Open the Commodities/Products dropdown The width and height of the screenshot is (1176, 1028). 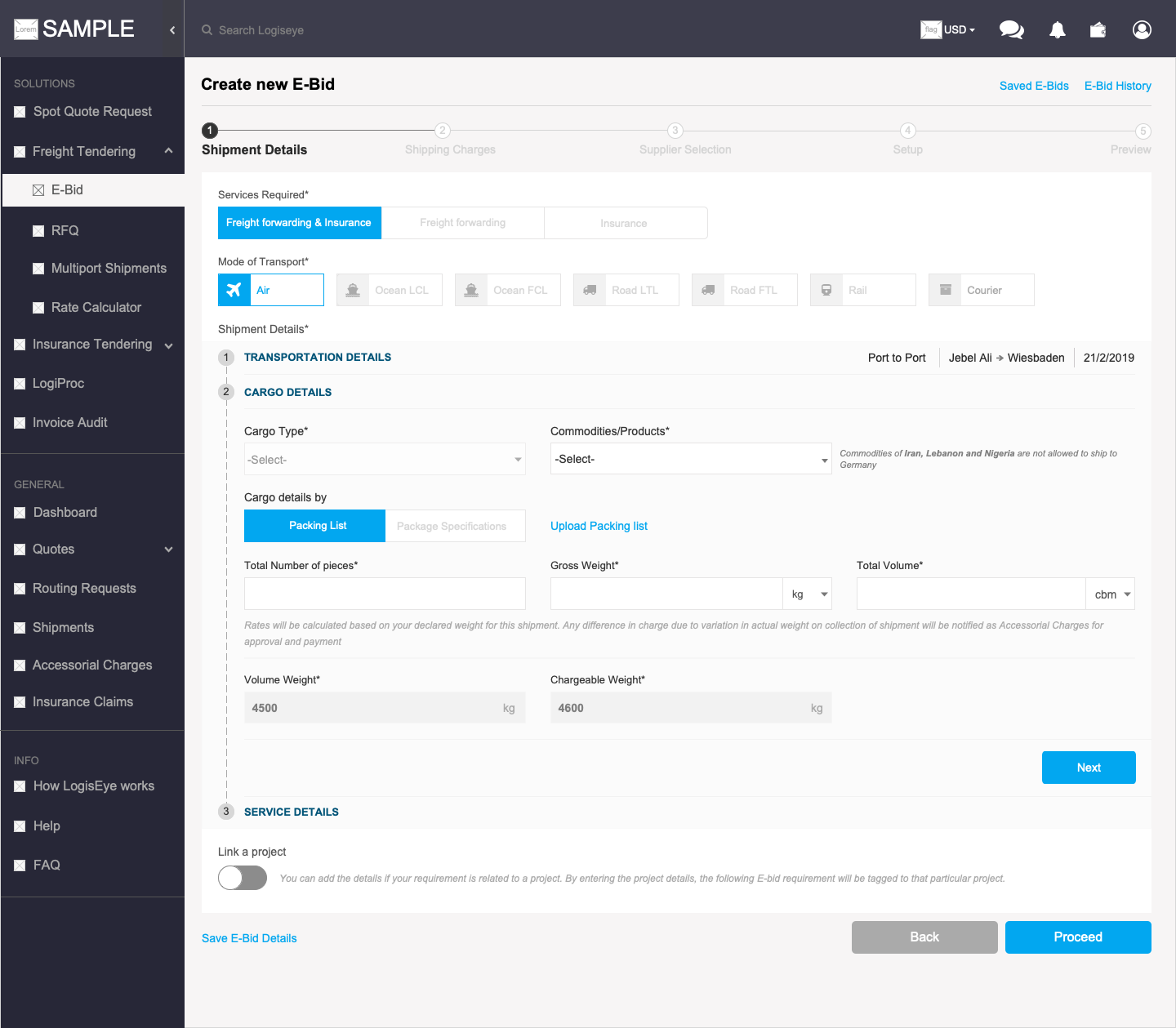pos(691,459)
